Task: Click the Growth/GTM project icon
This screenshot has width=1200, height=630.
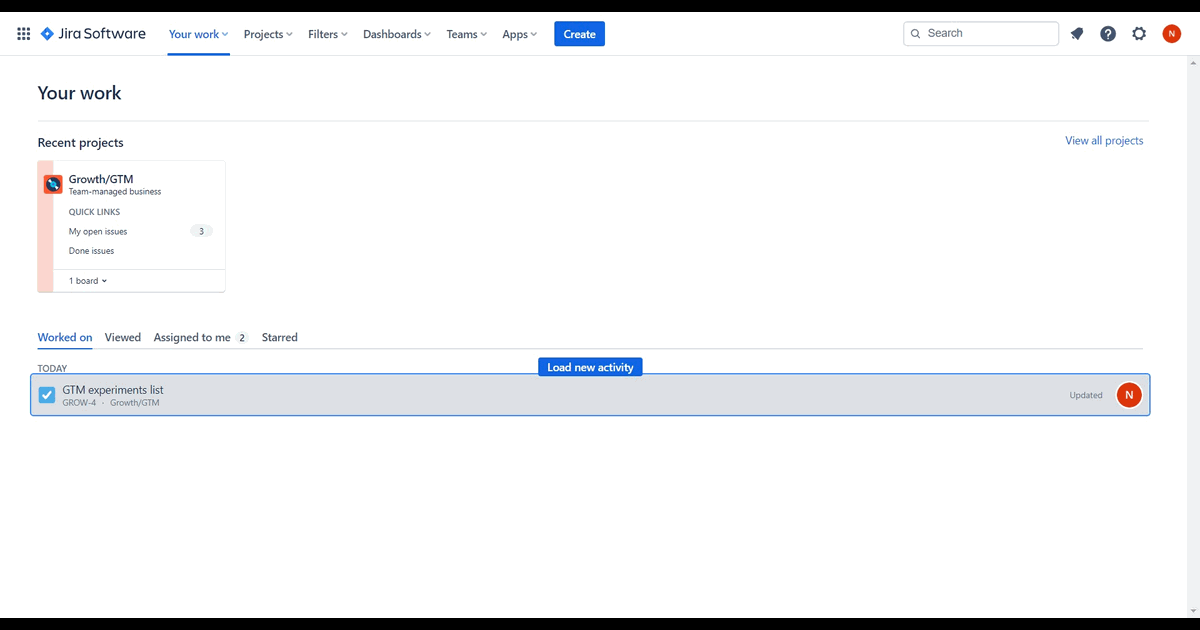Action: (53, 184)
